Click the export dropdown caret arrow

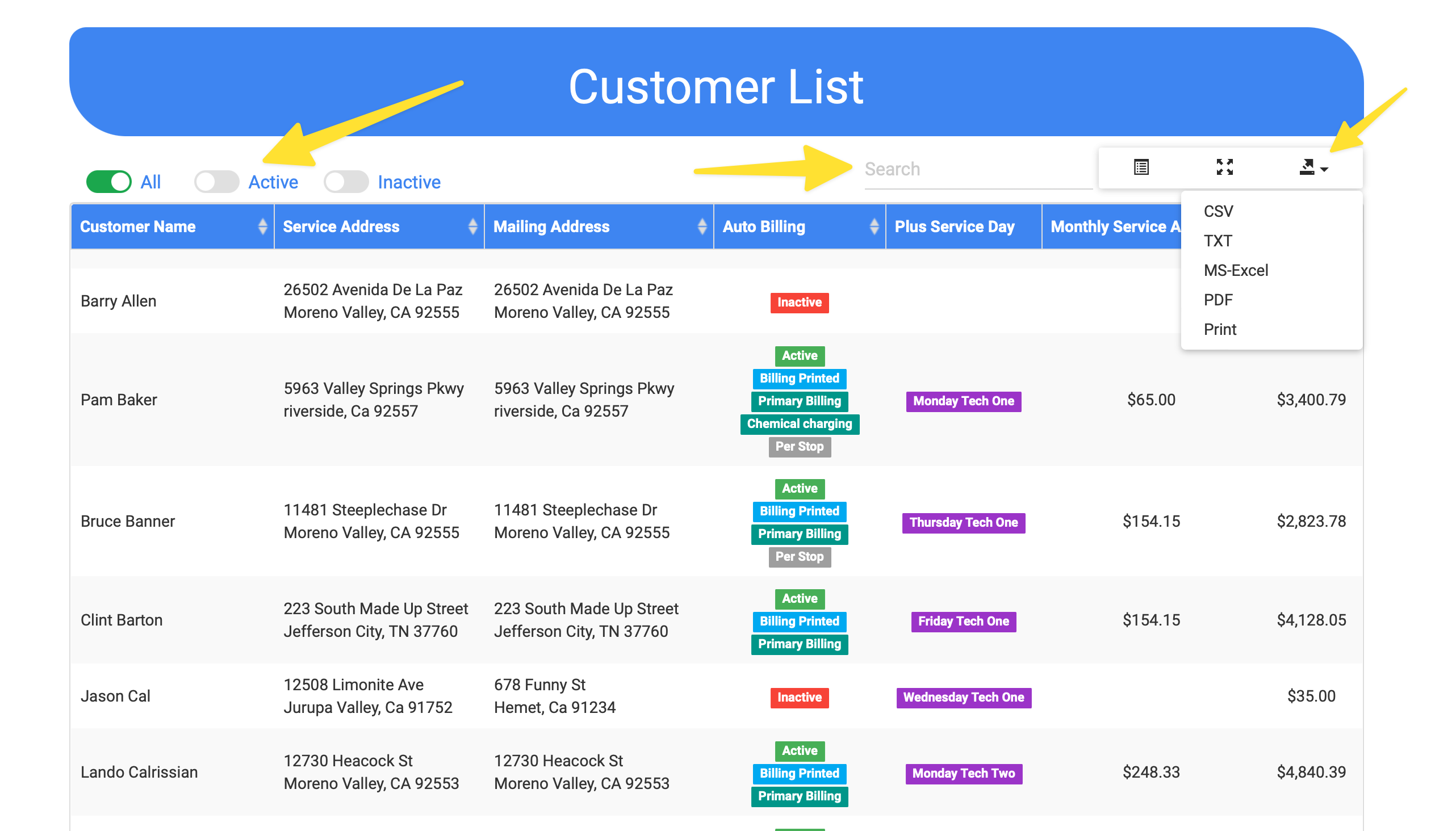click(1324, 170)
